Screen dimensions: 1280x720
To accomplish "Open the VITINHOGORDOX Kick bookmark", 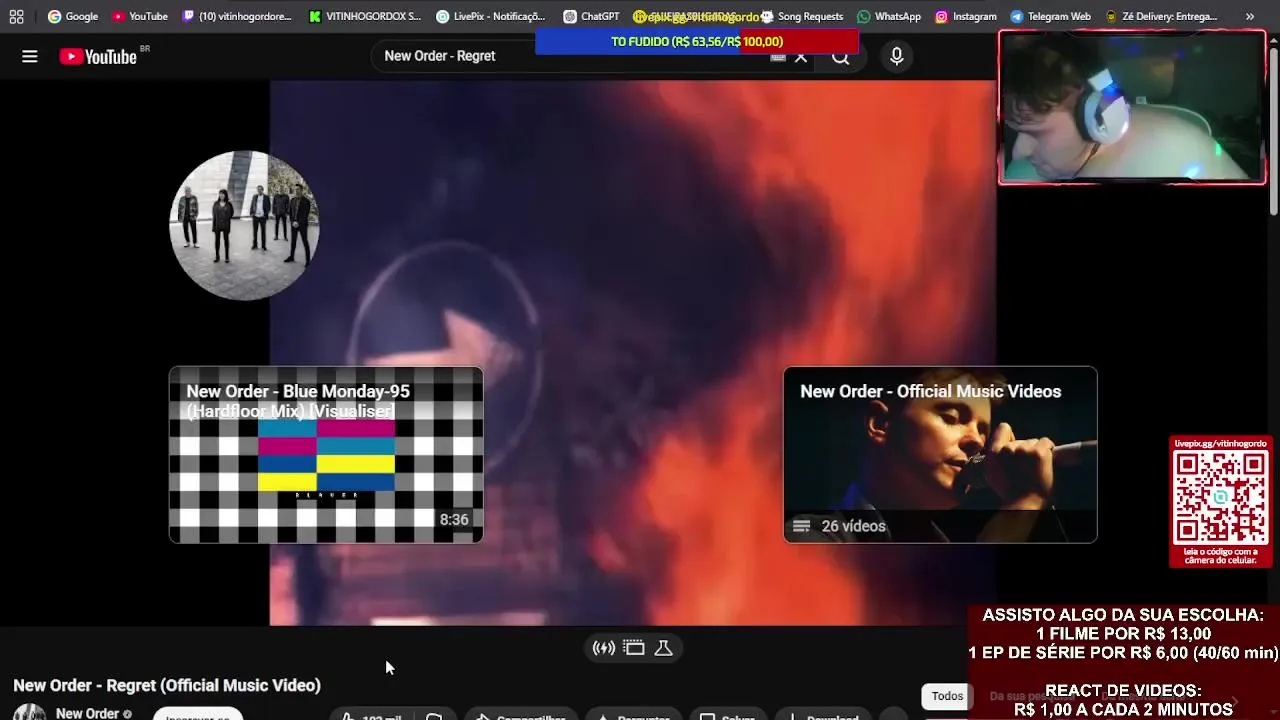I will [x=365, y=16].
